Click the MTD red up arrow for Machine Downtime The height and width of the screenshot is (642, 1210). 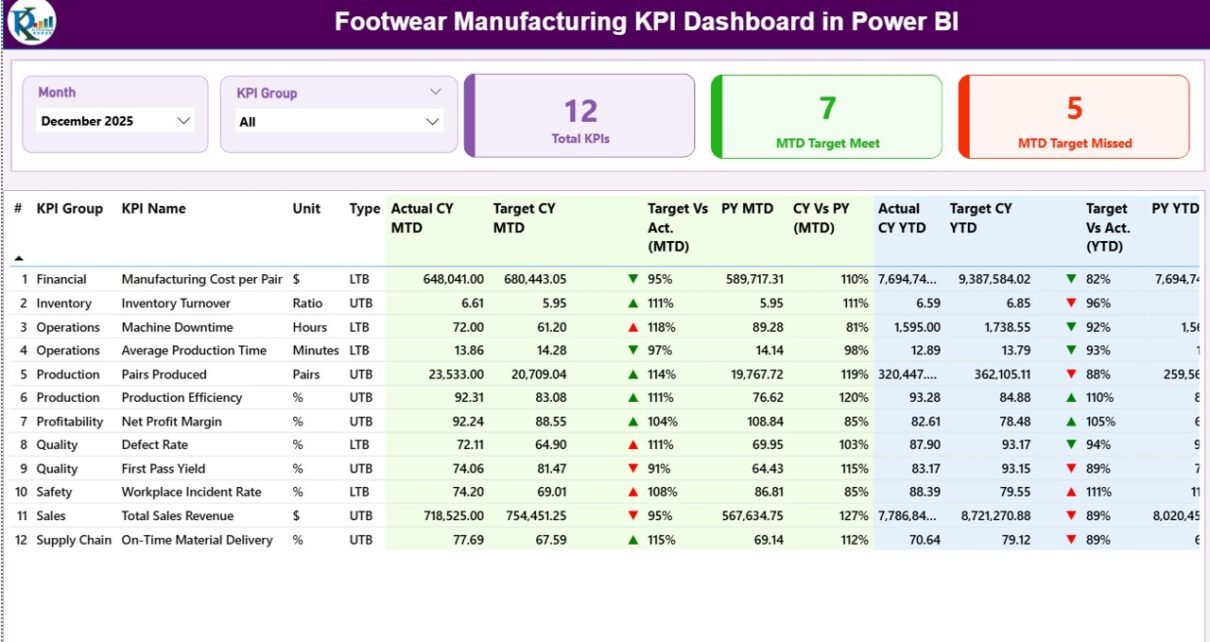(632, 327)
